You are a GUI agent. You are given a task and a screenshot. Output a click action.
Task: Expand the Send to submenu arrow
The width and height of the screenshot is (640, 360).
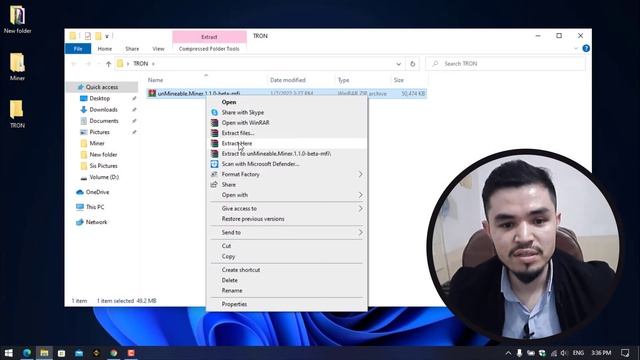click(x=360, y=233)
